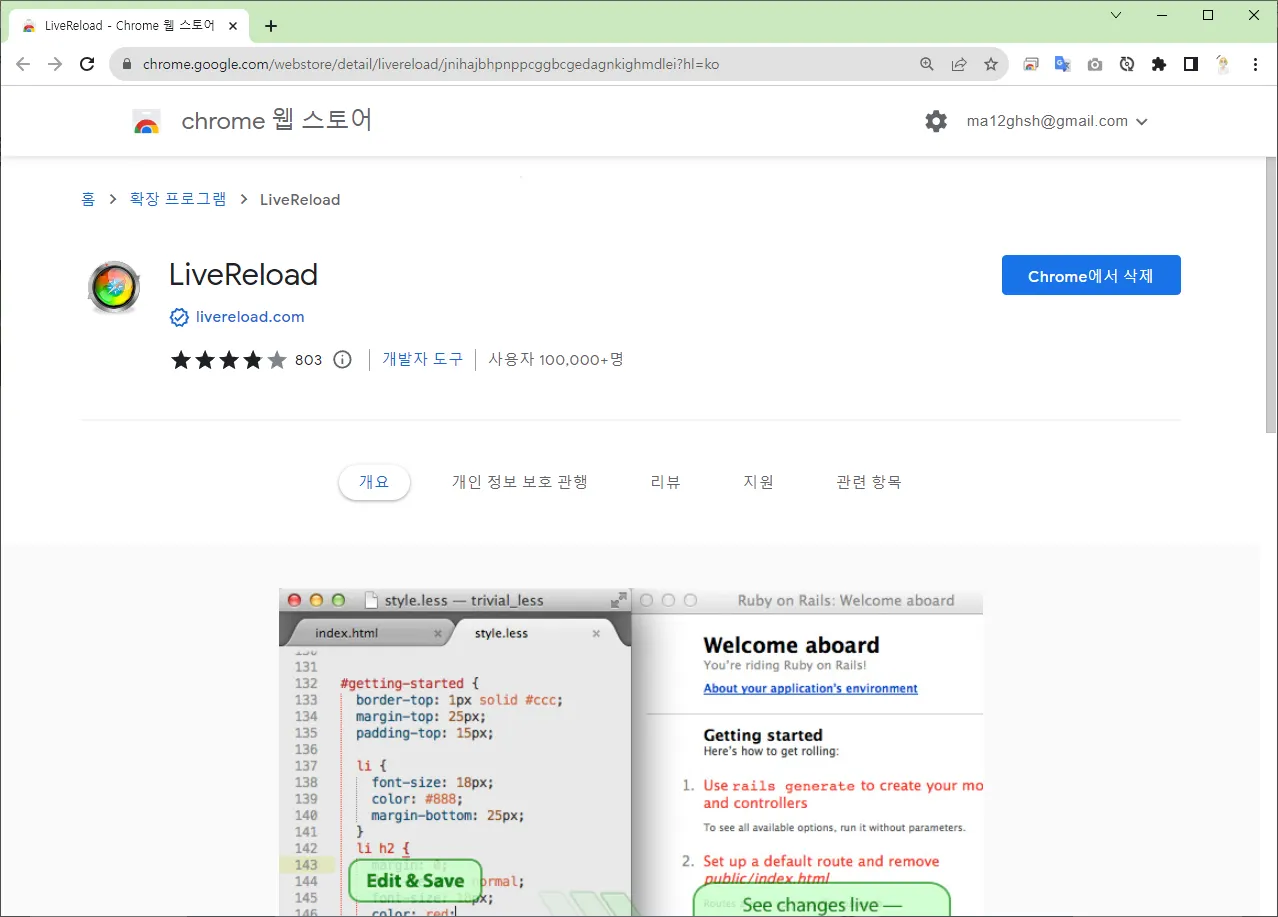Open the Chrome Remote Desktop extension
Viewport: 1278px width, 917px height.
(1031, 64)
